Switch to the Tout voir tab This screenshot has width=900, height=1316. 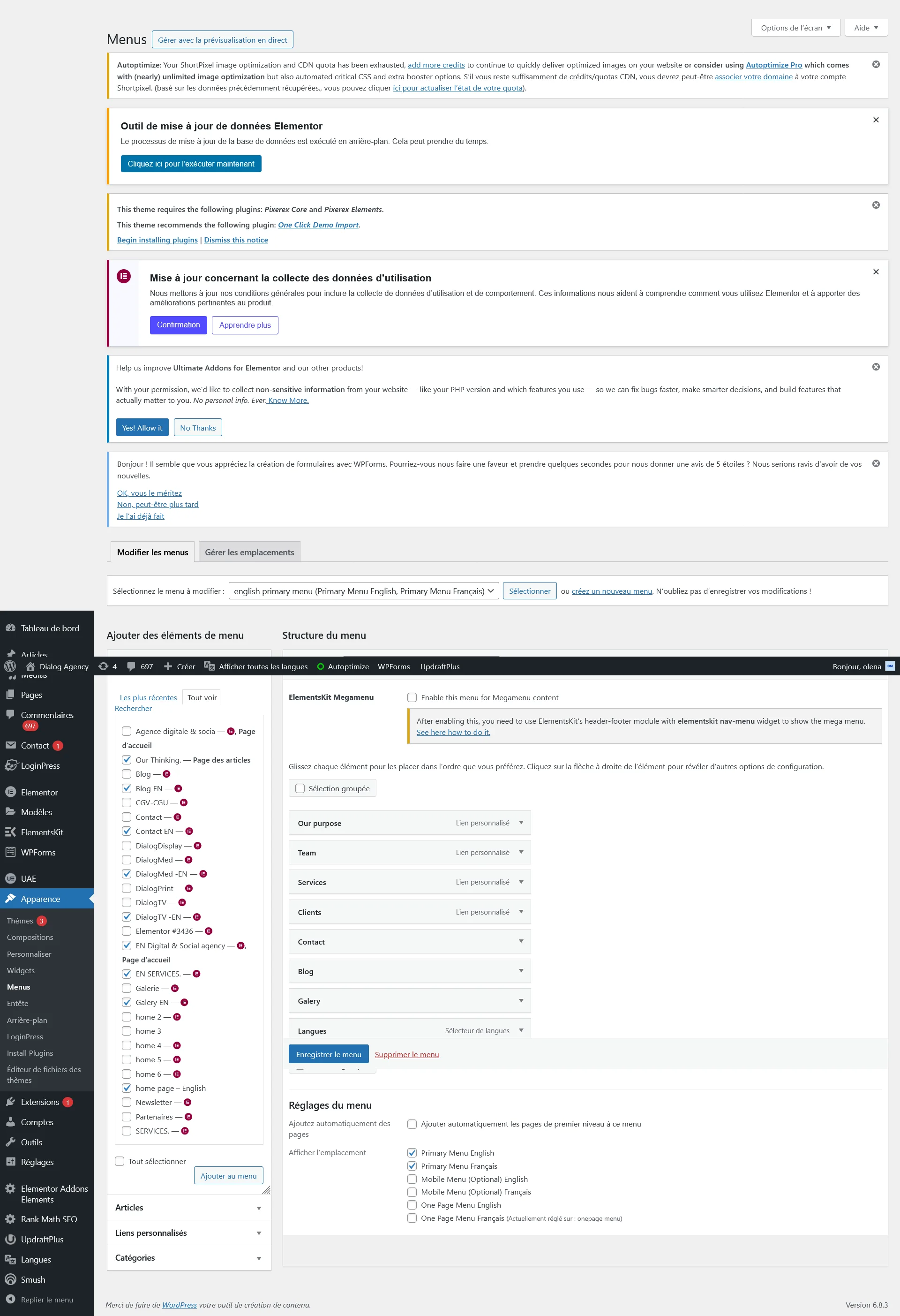tap(202, 698)
